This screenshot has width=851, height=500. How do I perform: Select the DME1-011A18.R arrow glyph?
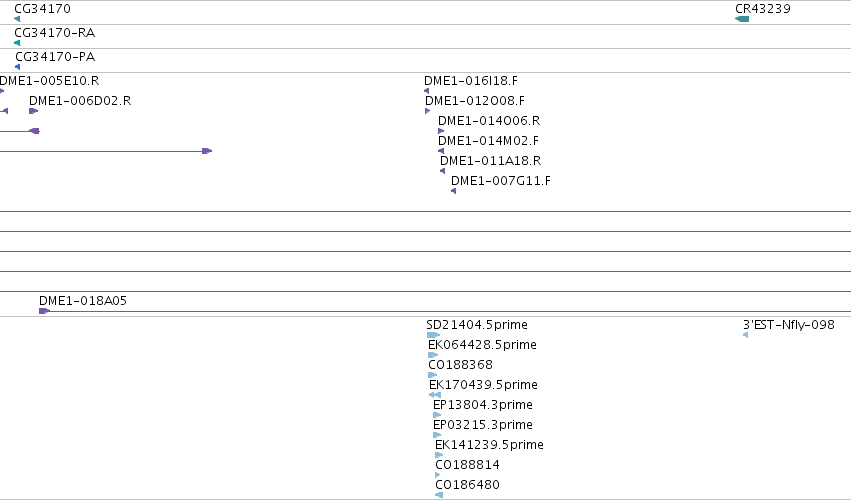[442, 171]
